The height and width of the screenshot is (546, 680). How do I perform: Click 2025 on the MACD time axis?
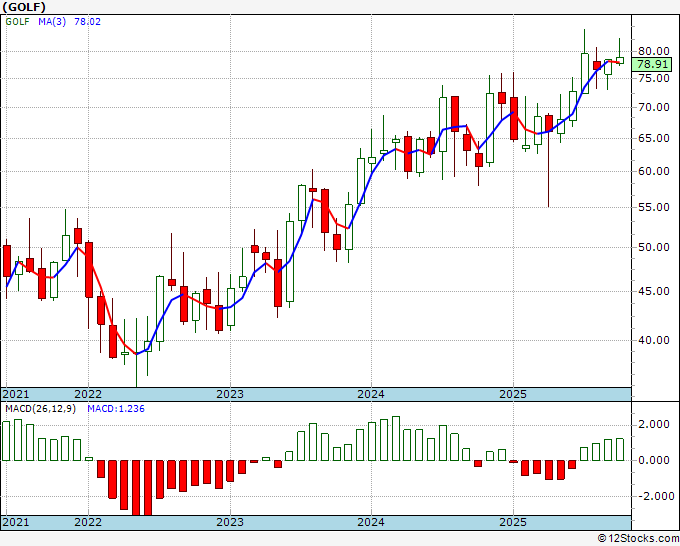tap(513, 522)
